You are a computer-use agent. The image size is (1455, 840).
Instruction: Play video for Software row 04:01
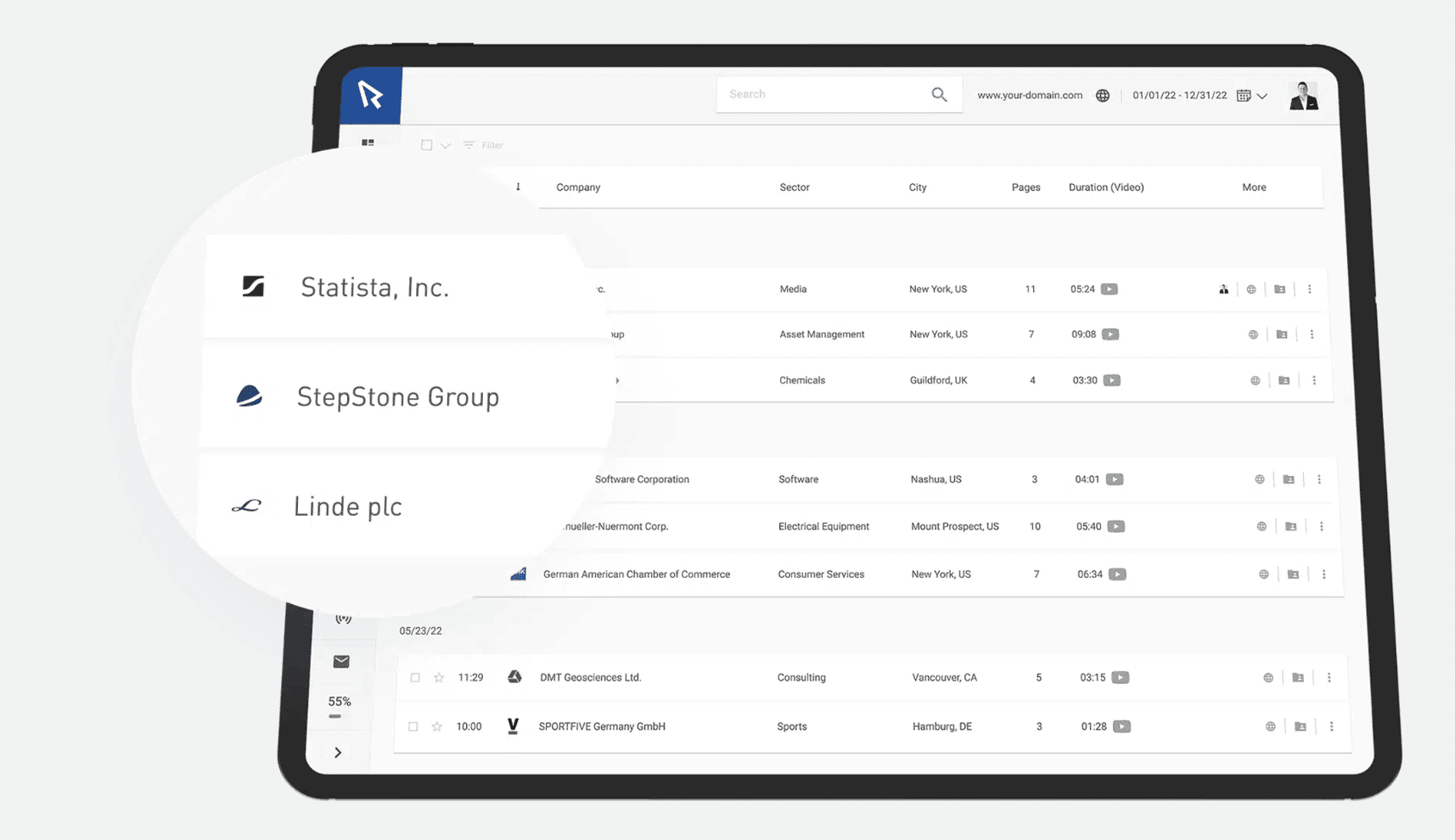point(1115,479)
